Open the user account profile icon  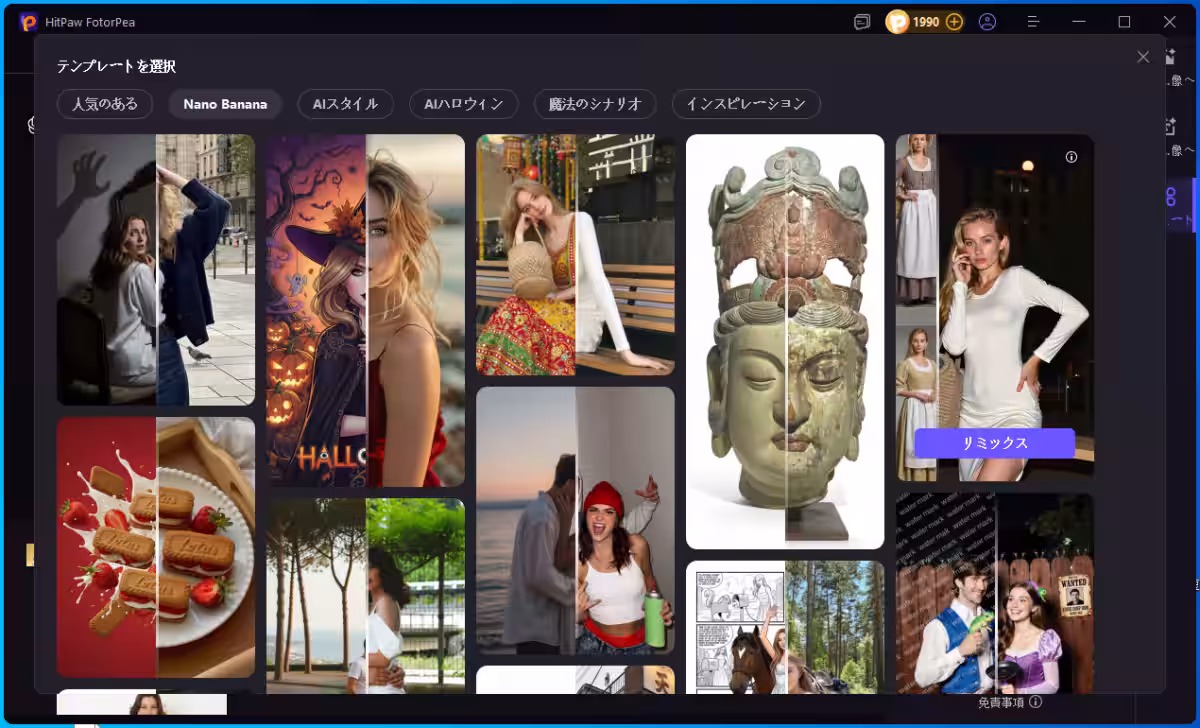tap(987, 21)
